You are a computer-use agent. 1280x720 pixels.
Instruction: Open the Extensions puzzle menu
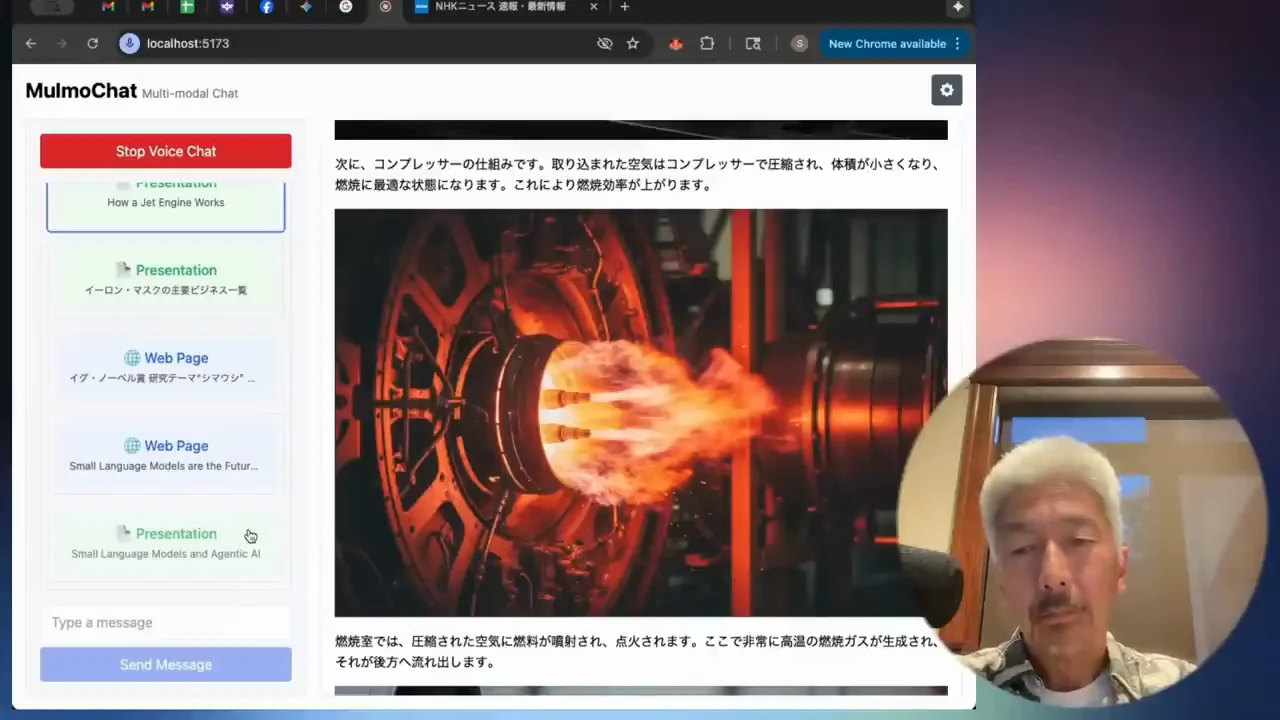coord(707,43)
